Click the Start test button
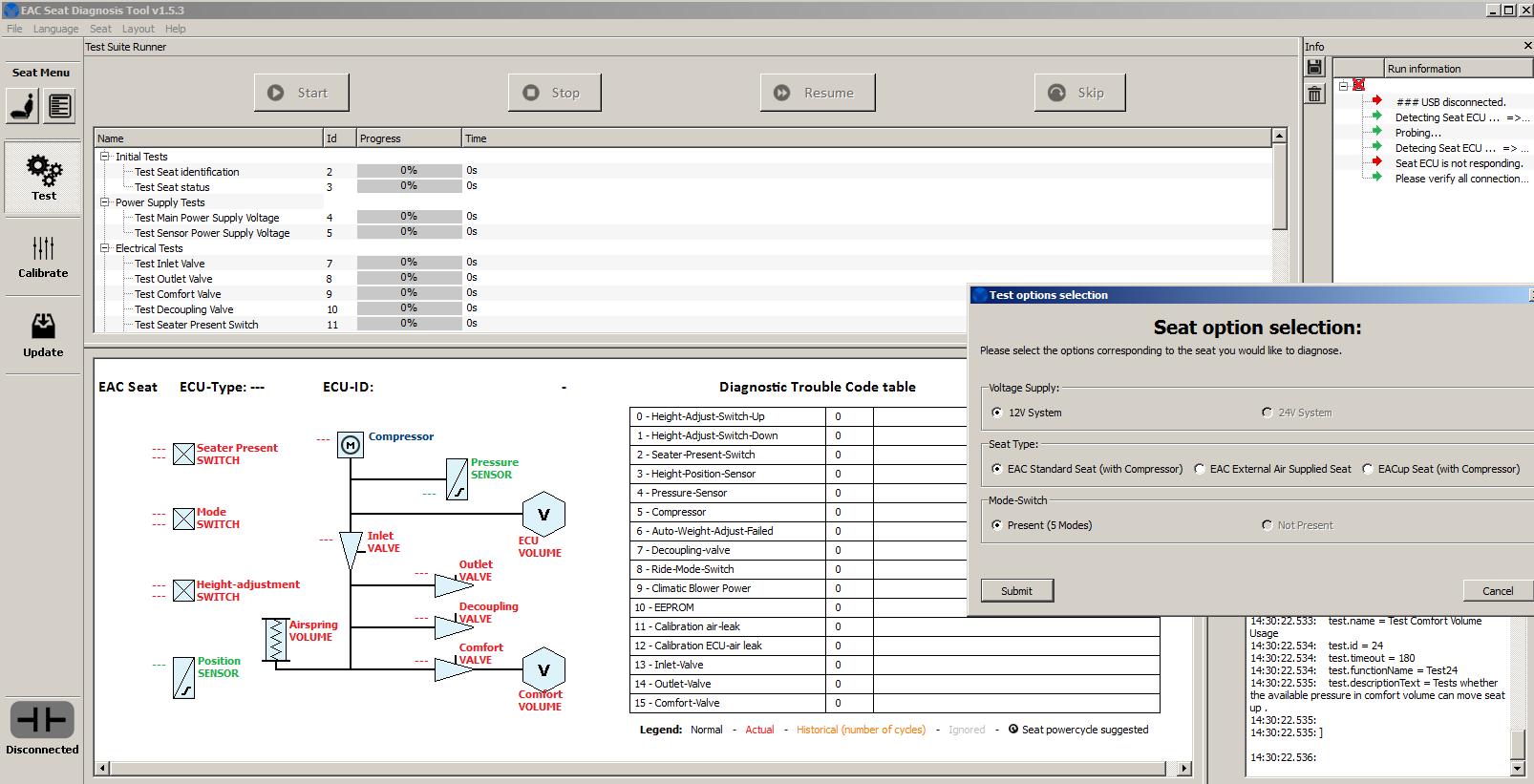The width and height of the screenshot is (1534, 784). click(x=301, y=93)
